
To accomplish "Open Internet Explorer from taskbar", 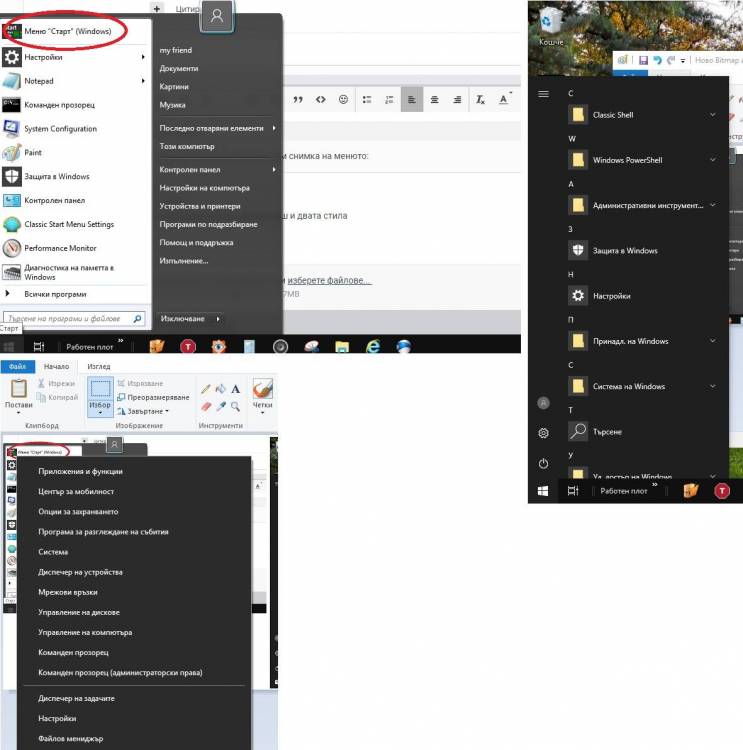I will [373, 346].
